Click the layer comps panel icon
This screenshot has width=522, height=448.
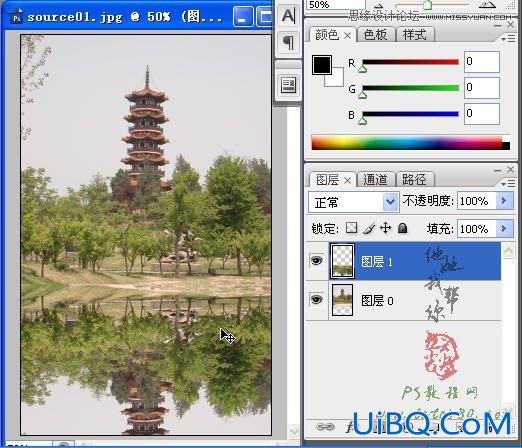[288, 85]
